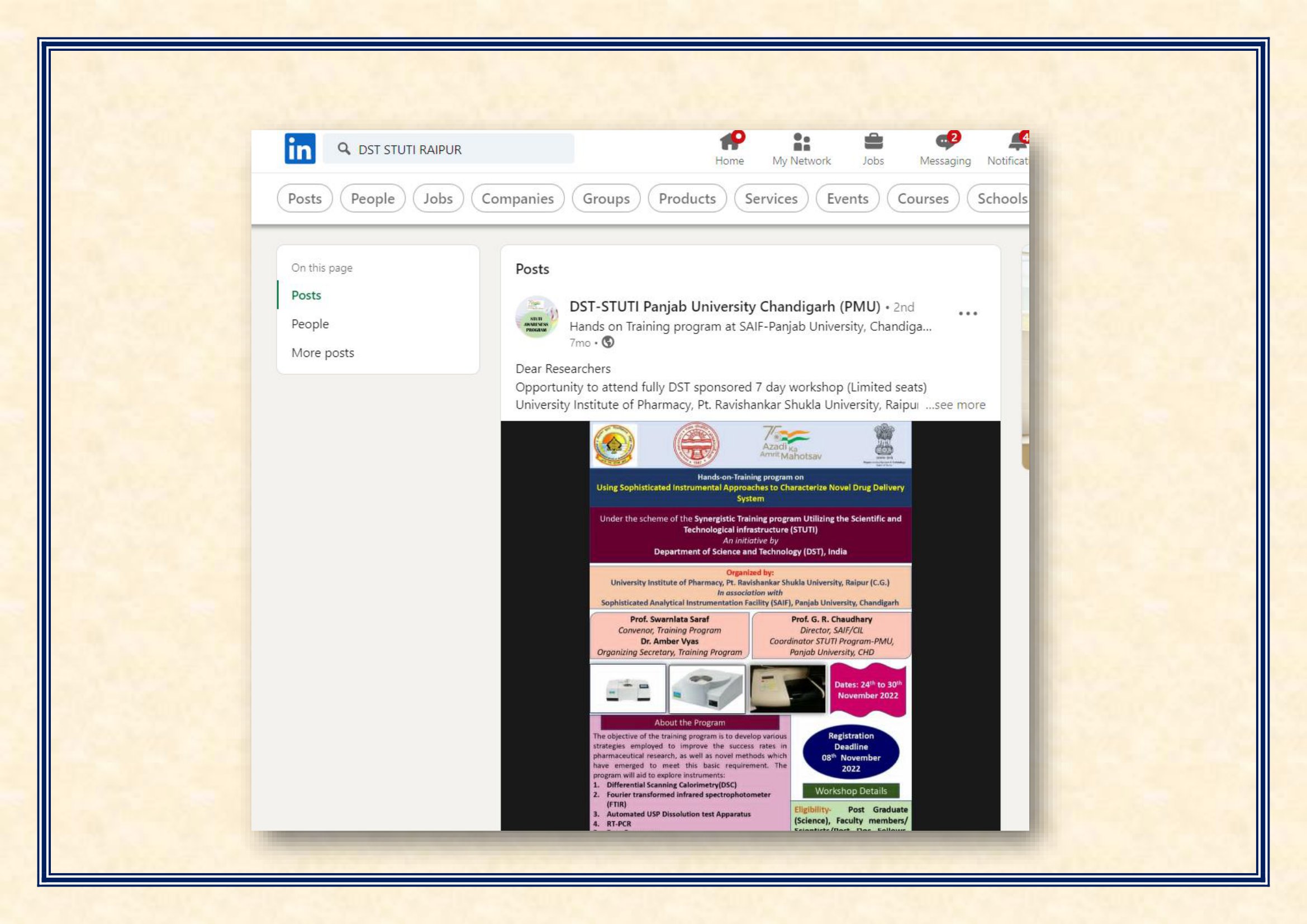The height and width of the screenshot is (924, 1307).
Task: Filter results by Companies
Action: [x=518, y=198]
